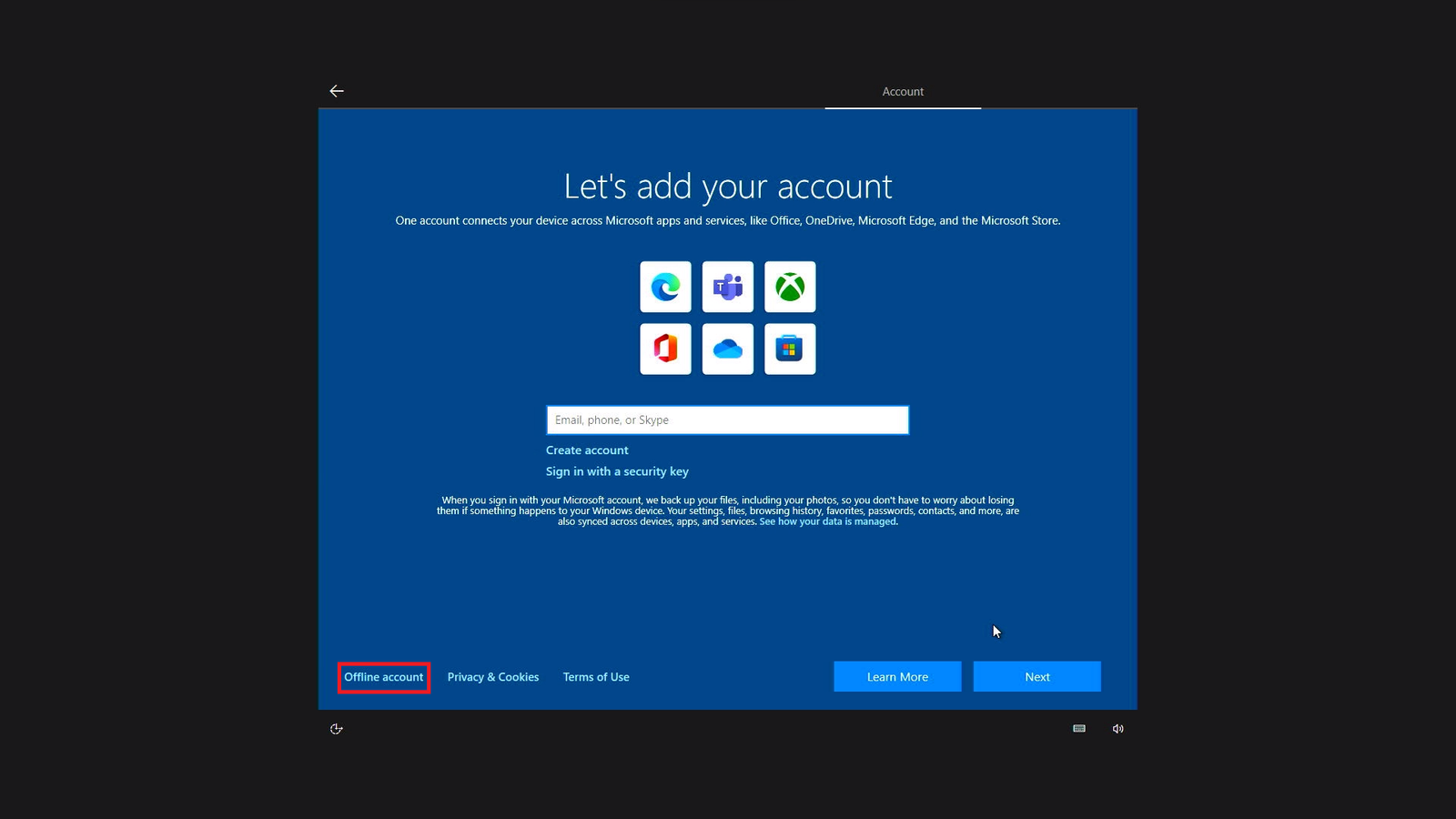Click the Microsoft Store tile

[x=790, y=349]
